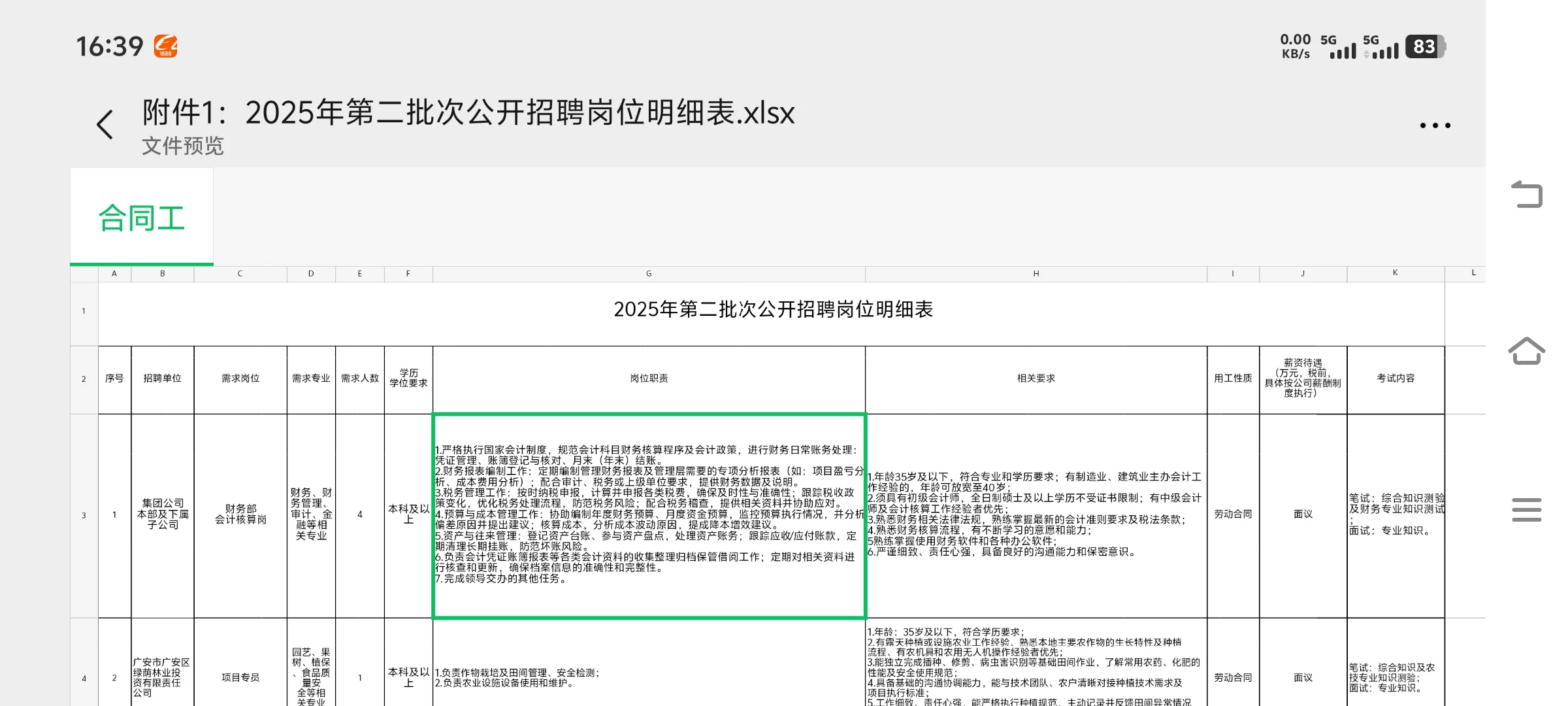Click the 招聘单位 header cell
The width and height of the screenshot is (1568, 706).
click(x=163, y=378)
